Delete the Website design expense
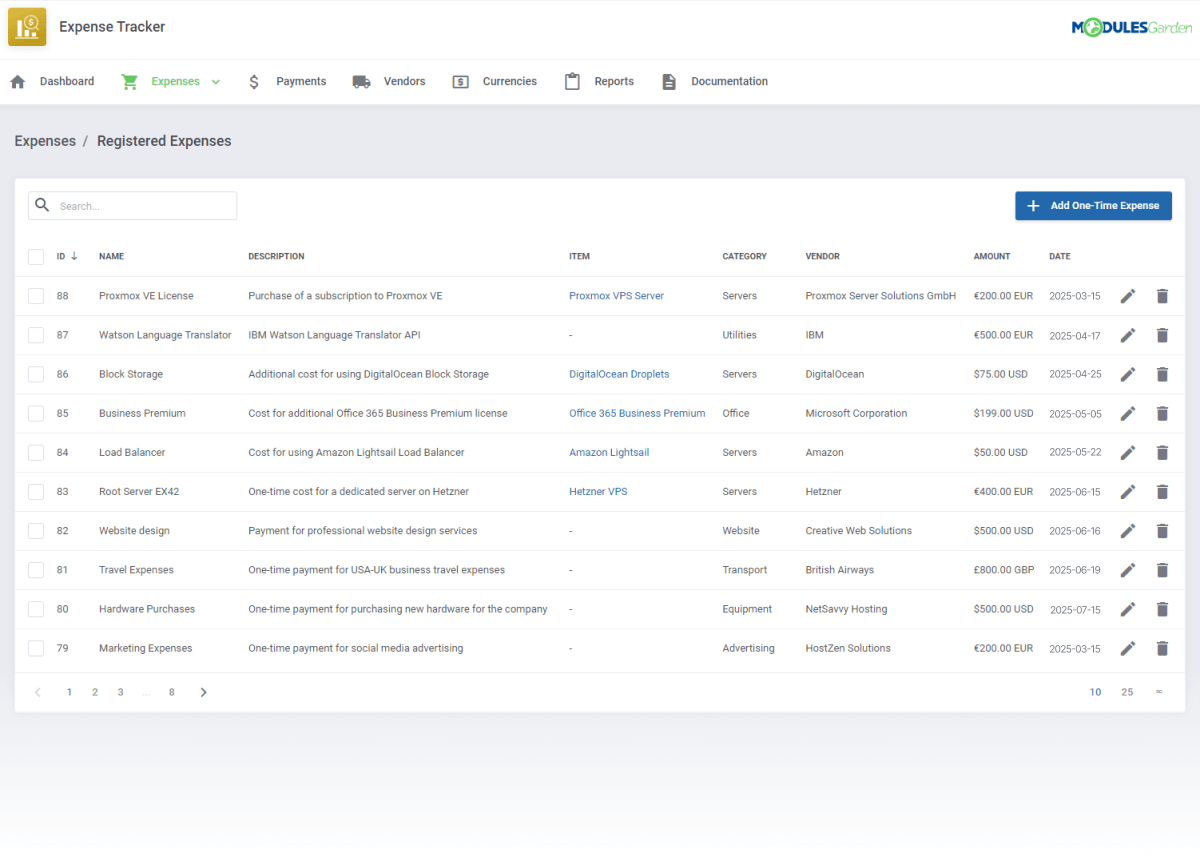The image size is (1200, 860). click(1162, 531)
